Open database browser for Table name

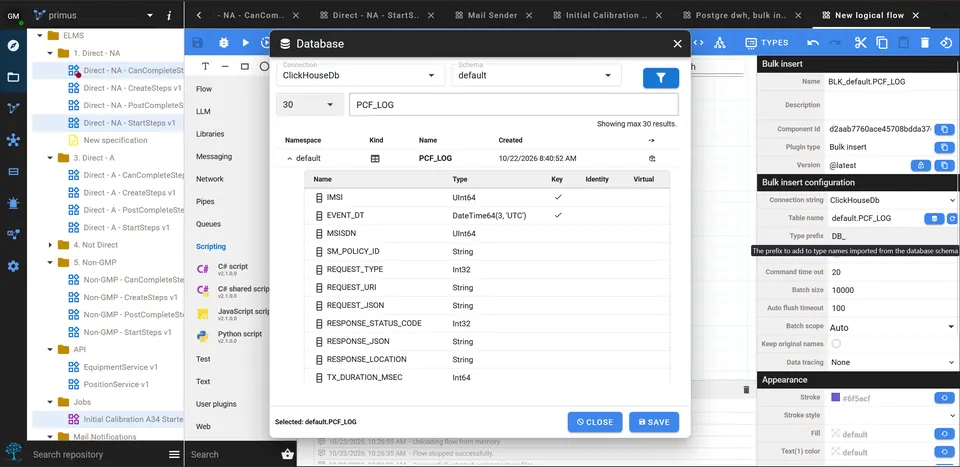pyautogui.click(x=934, y=219)
